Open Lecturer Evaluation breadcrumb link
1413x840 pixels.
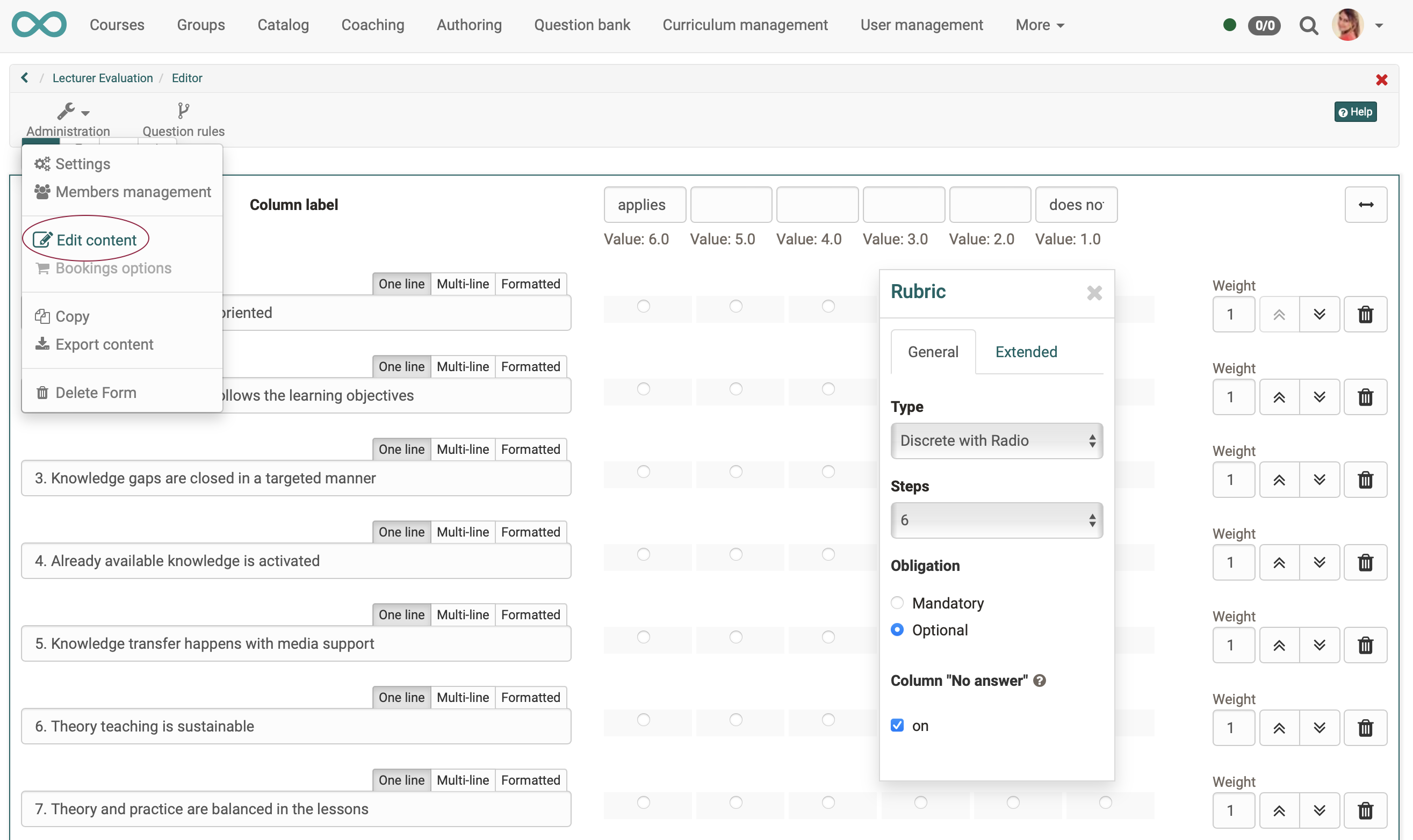103,78
